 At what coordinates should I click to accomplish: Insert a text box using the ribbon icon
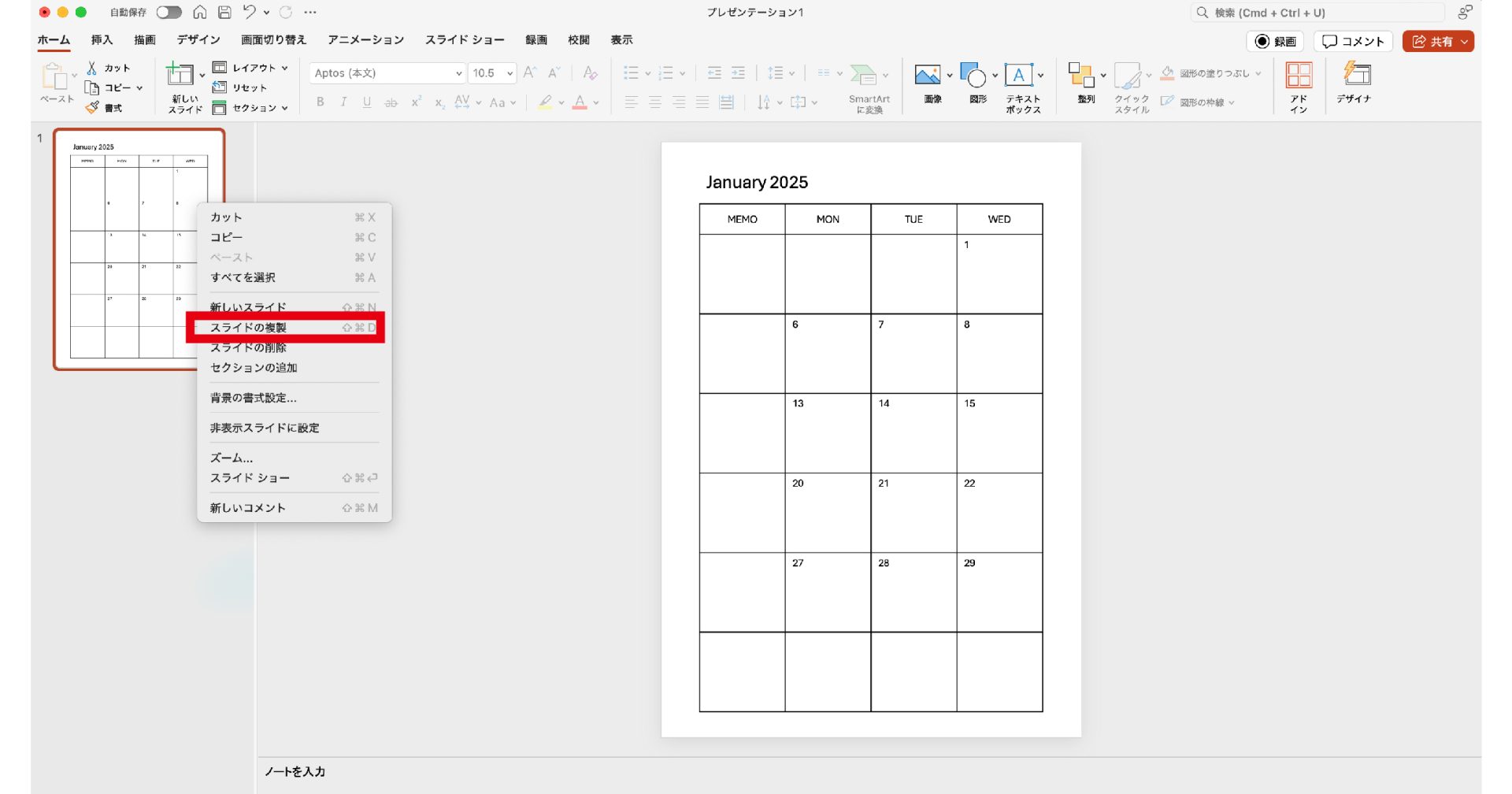(x=1018, y=76)
